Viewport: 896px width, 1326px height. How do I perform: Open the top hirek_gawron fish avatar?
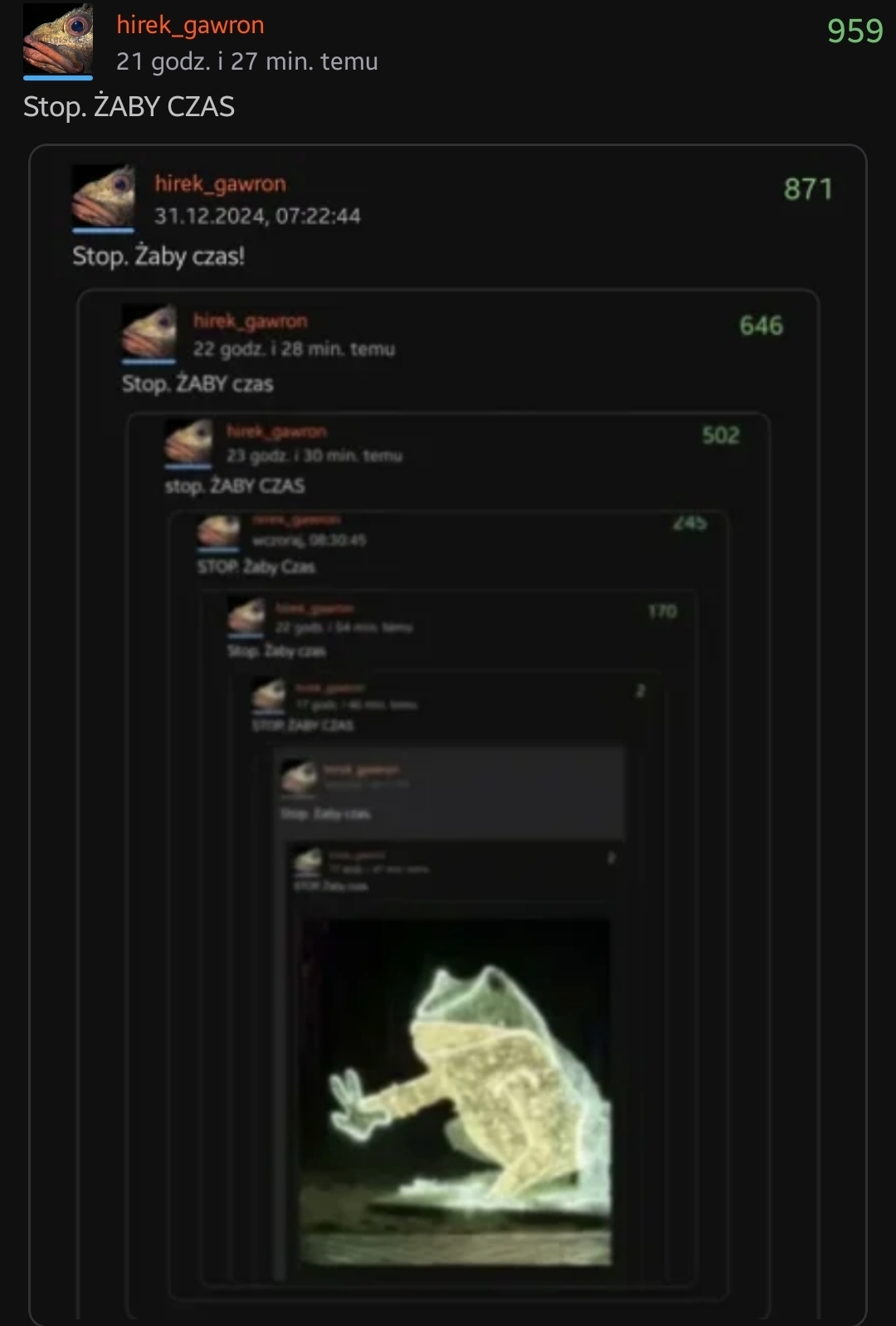[x=58, y=40]
